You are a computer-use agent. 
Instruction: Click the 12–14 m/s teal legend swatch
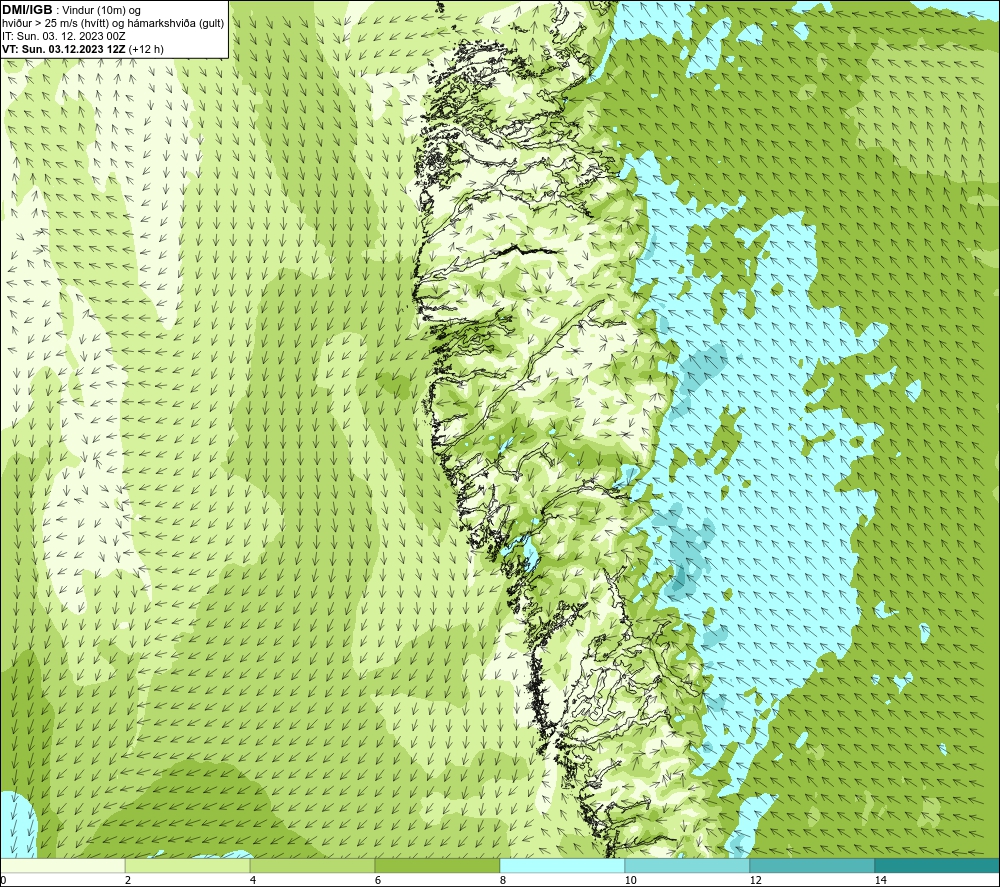(812, 865)
